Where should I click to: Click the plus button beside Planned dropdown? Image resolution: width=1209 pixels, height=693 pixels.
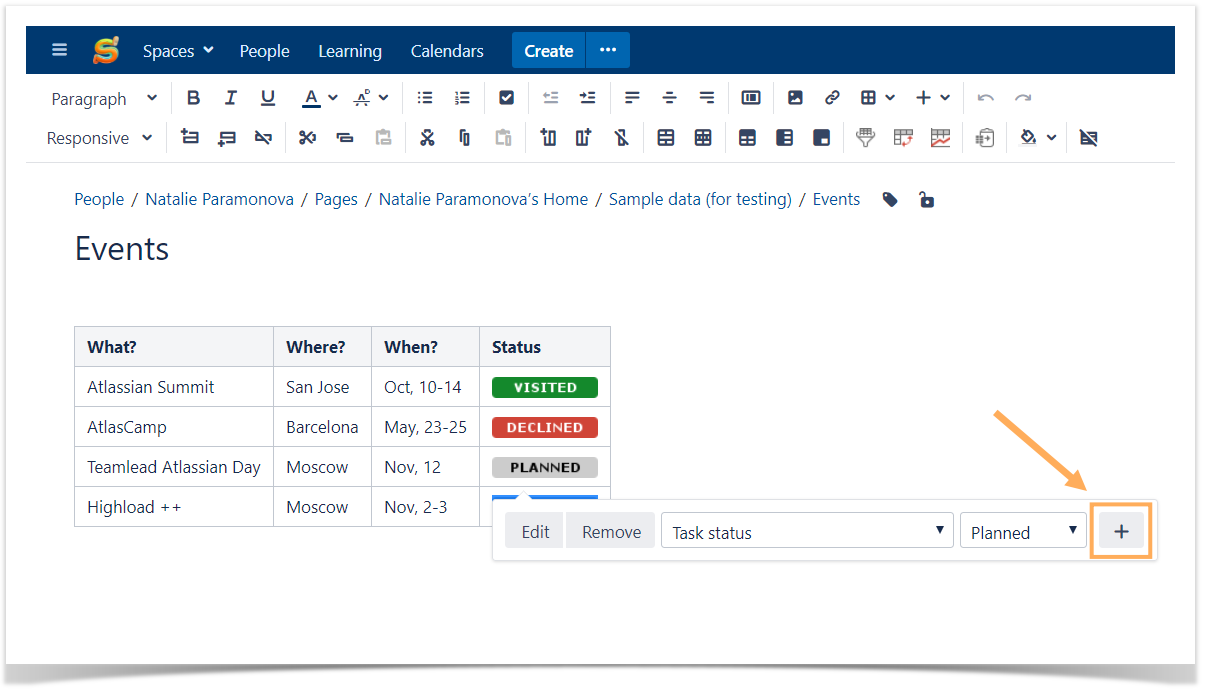[x=1121, y=531]
